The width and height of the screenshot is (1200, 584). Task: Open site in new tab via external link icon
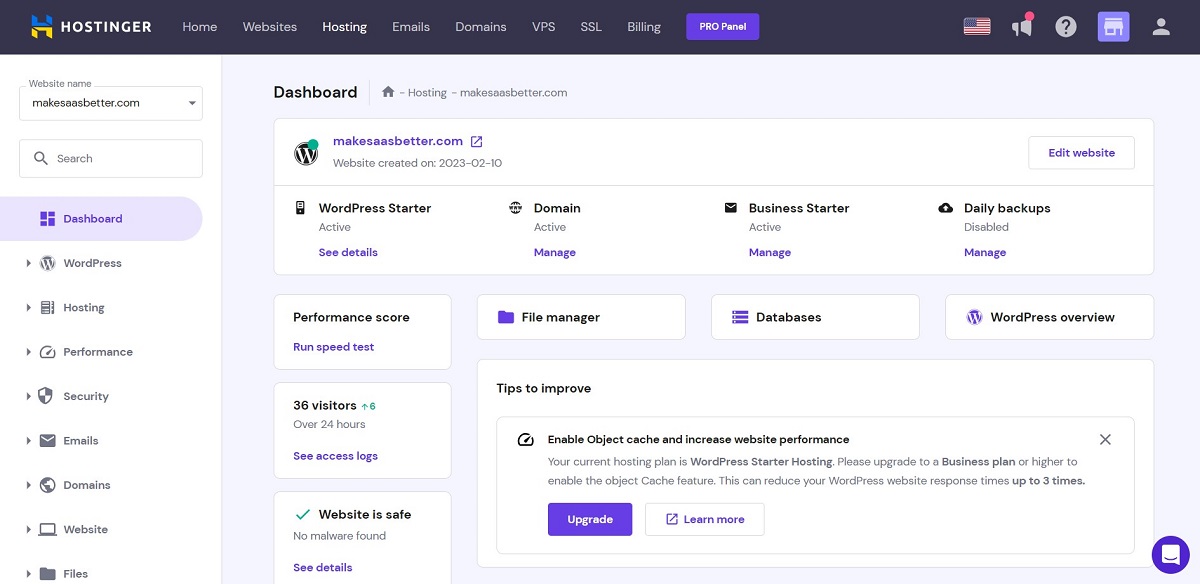[x=477, y=141]
